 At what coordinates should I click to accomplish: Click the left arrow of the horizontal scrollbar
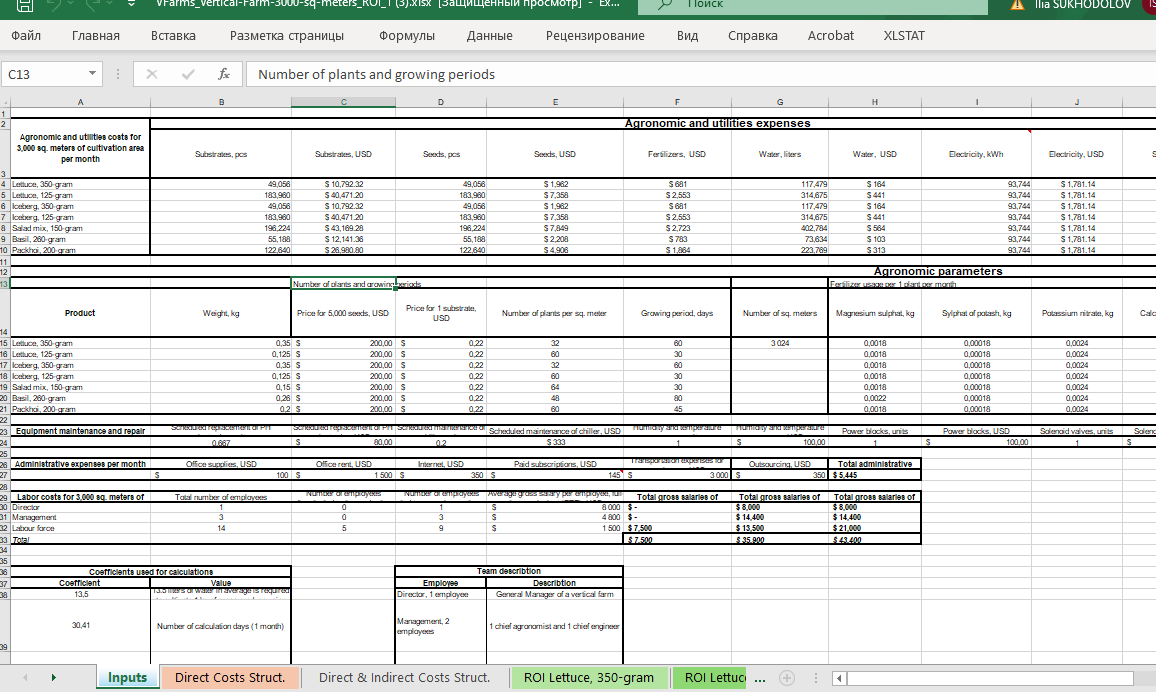coord(838,677)
